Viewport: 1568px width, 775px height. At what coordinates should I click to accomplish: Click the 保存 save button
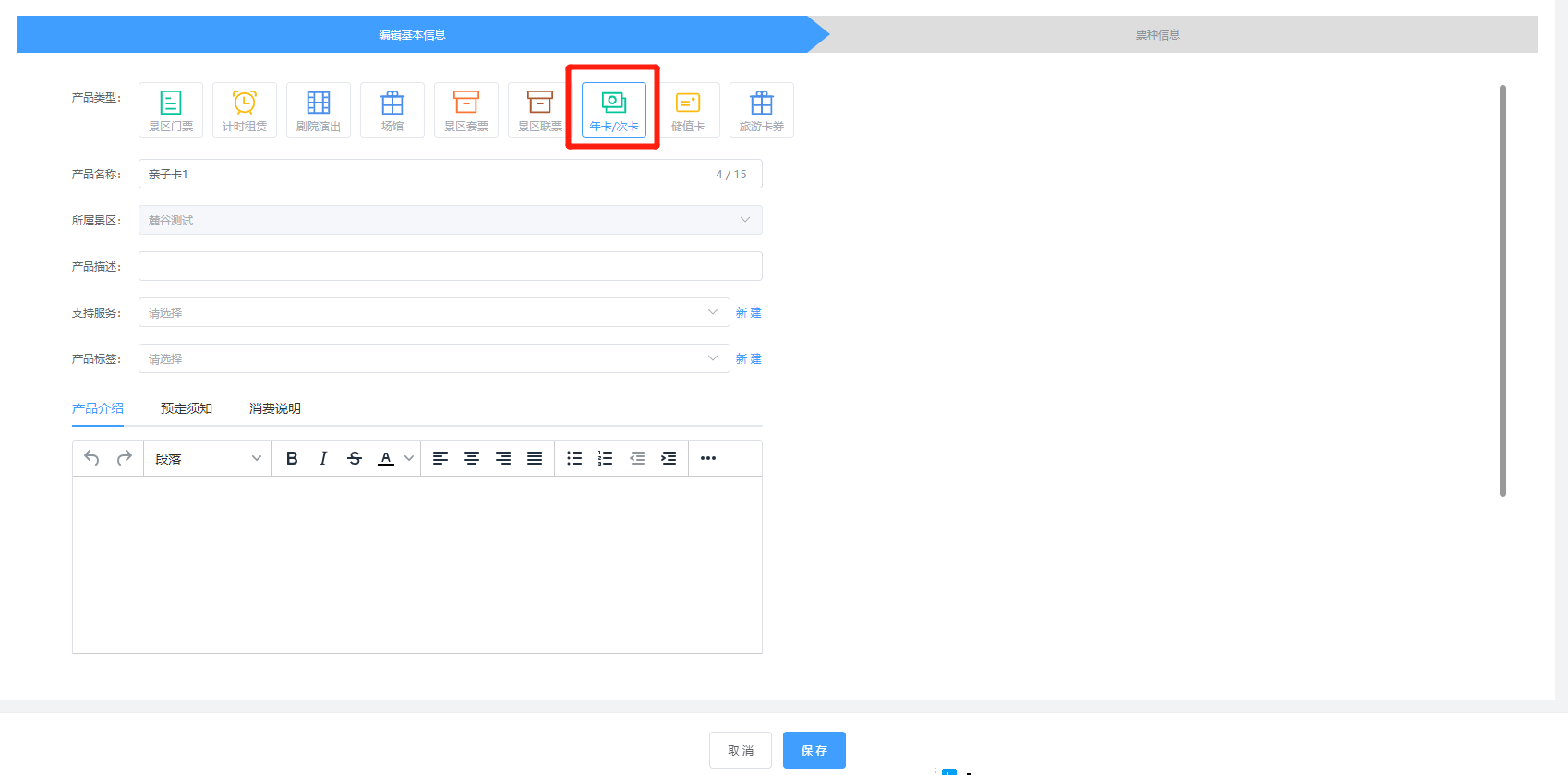click(814, 750)
